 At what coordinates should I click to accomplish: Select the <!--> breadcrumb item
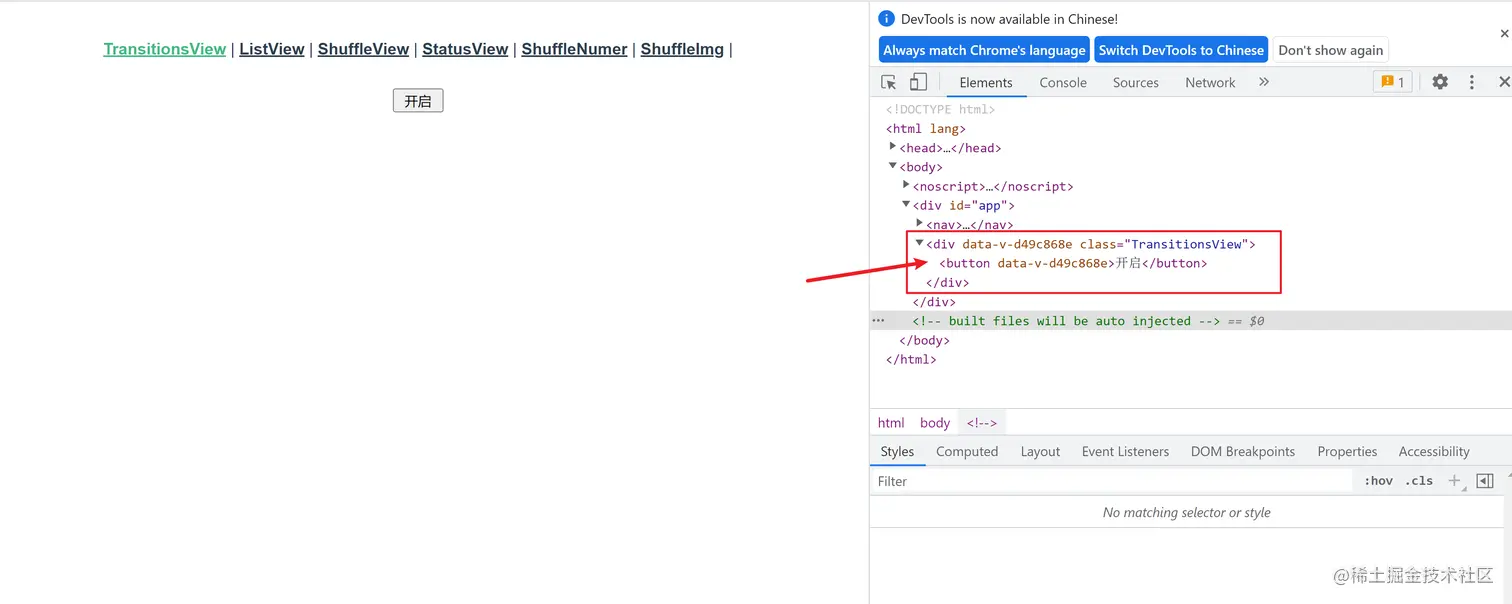pyautogui.click(x=981, y=423)
